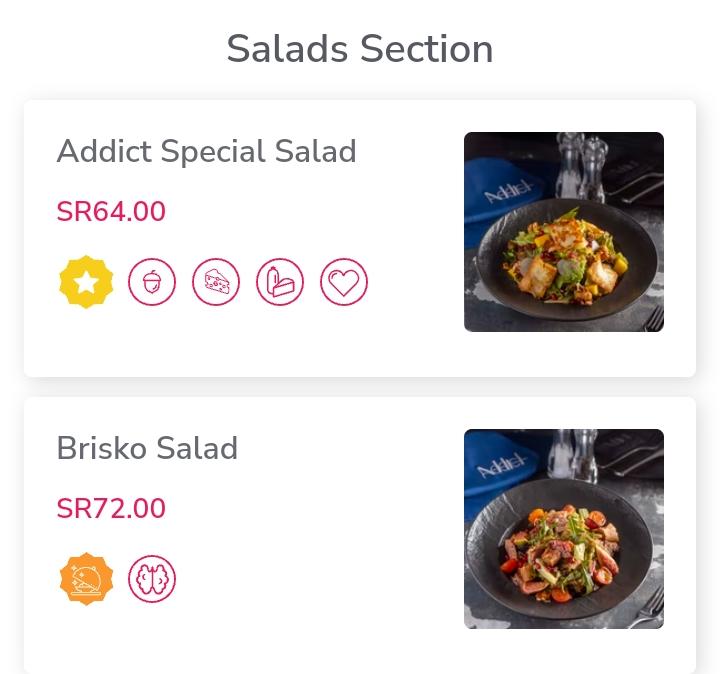Click the orange serving dish badge on Brisko Salad
The height and width of the screenshot is (674, 720).
pyautogui.click(x=86, y=579)
